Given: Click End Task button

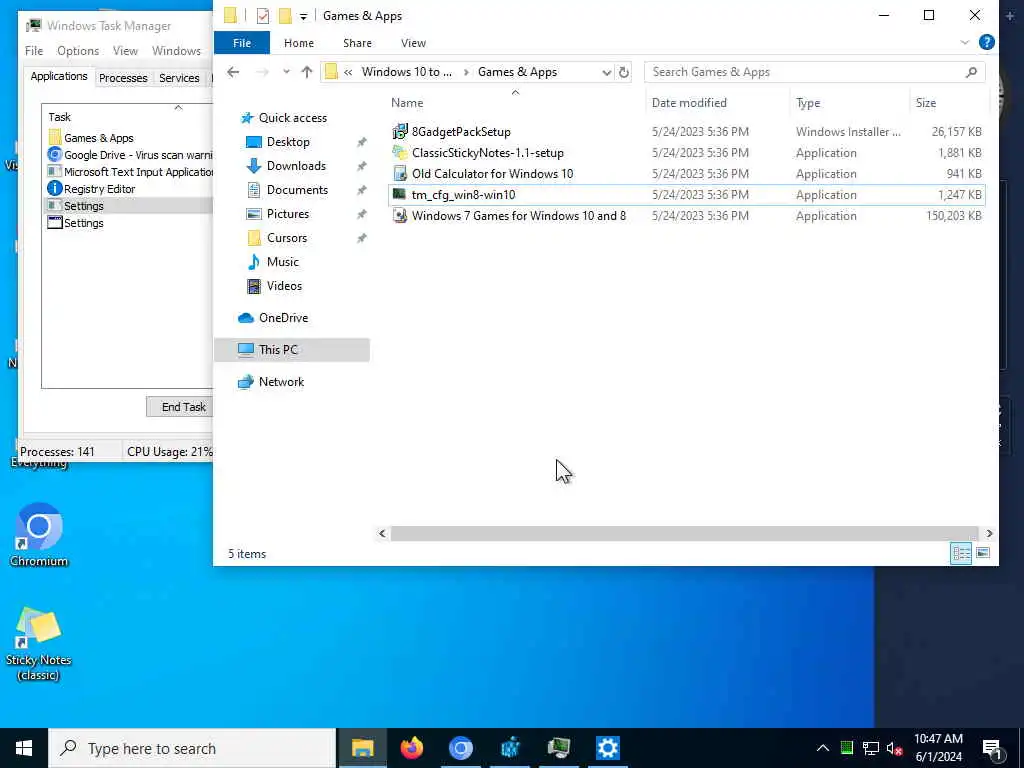Looking at the screenshot, I should (x=180, y=407).
